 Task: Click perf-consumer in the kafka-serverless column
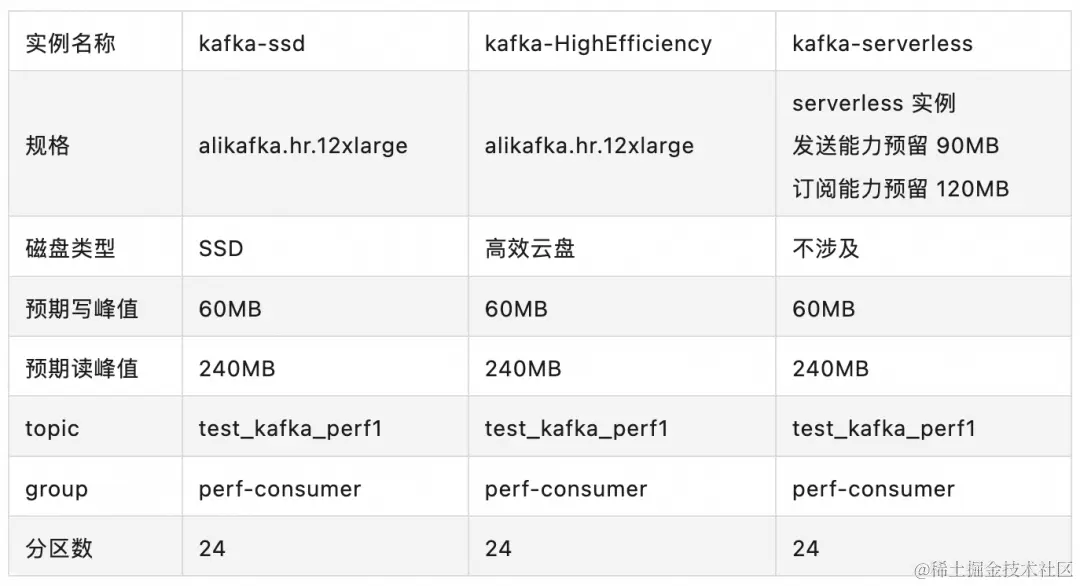(873, 489)
